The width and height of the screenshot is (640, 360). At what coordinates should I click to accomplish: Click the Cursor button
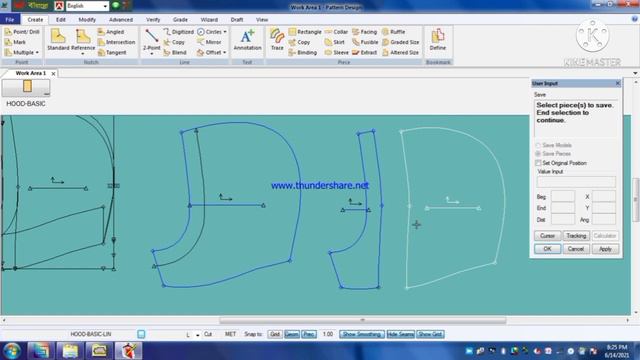point(547,236)
